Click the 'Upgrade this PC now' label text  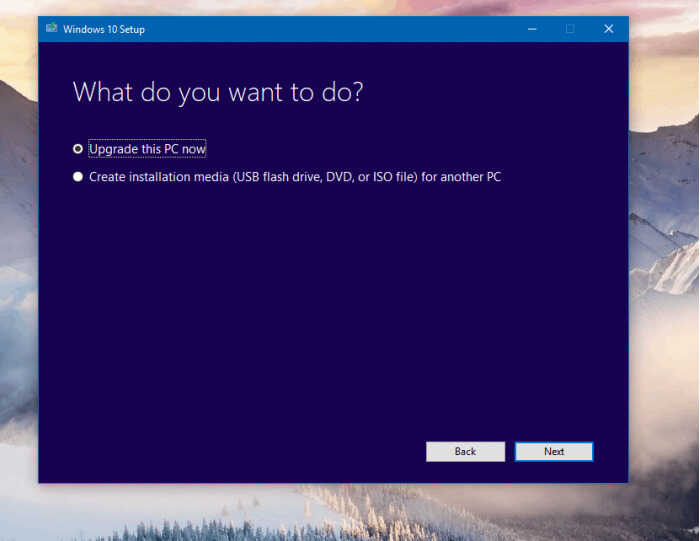(x=147, y=149)
